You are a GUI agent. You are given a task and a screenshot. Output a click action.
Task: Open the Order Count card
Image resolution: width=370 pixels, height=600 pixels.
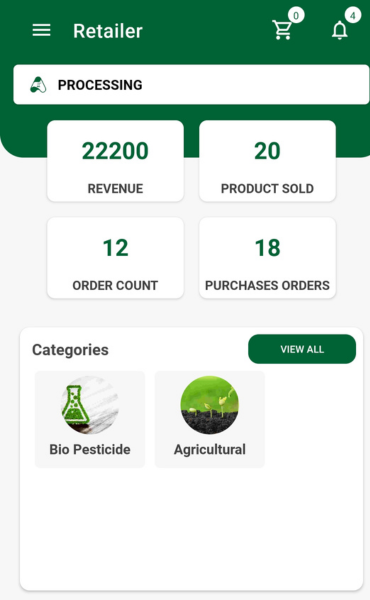tap(115, 258)
